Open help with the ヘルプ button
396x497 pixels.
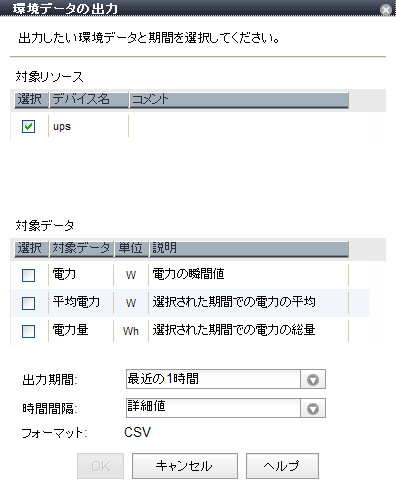point(282,466)
